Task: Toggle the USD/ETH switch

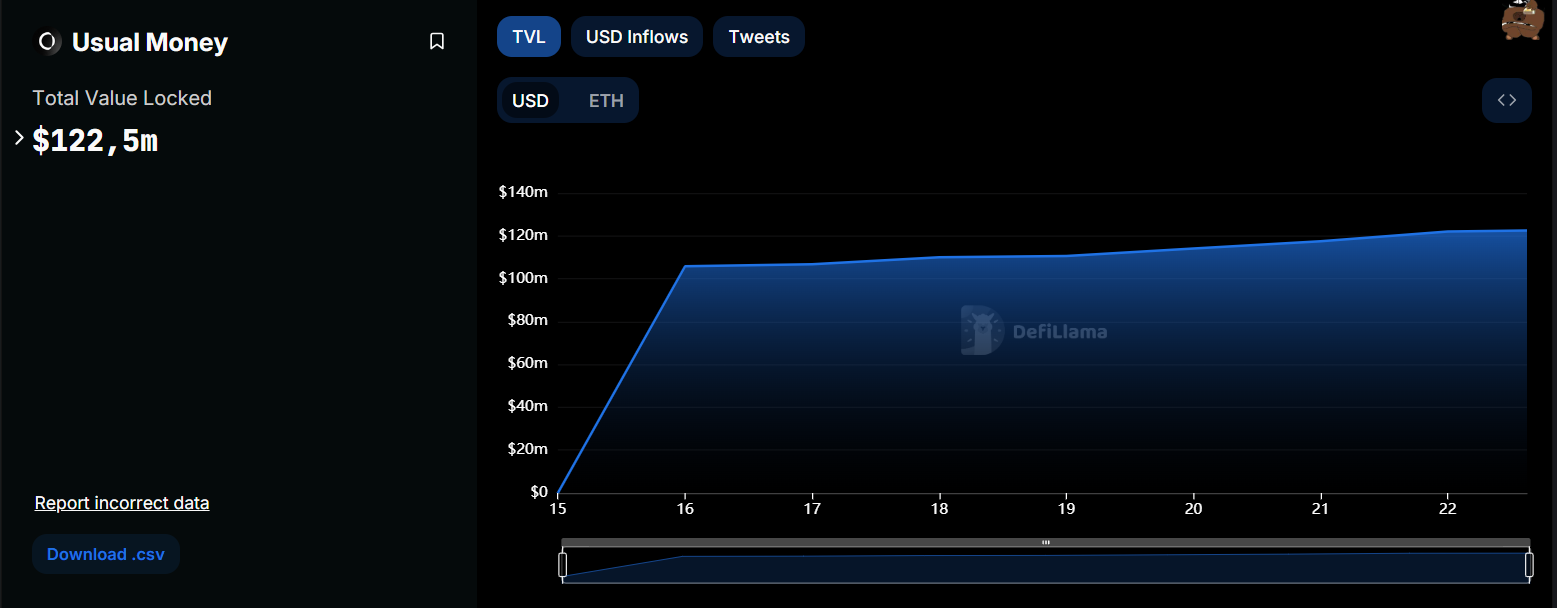Action: point(568,100)
